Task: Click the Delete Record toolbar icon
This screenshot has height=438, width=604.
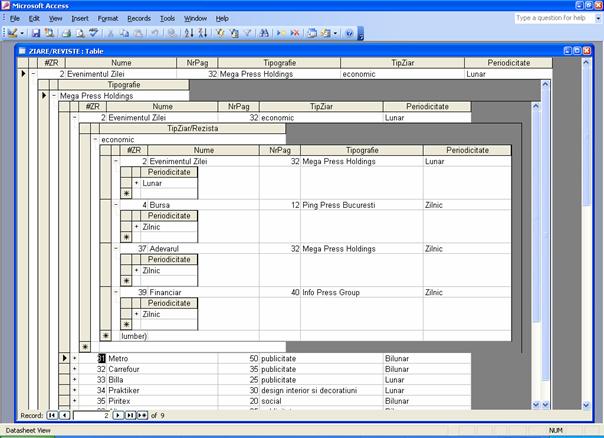Action: pos(295,33)
